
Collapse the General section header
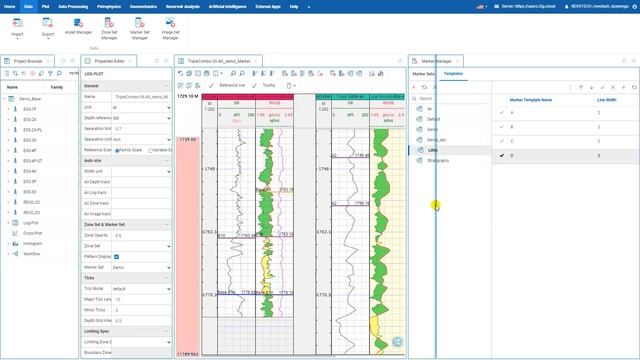pos(126,86)
